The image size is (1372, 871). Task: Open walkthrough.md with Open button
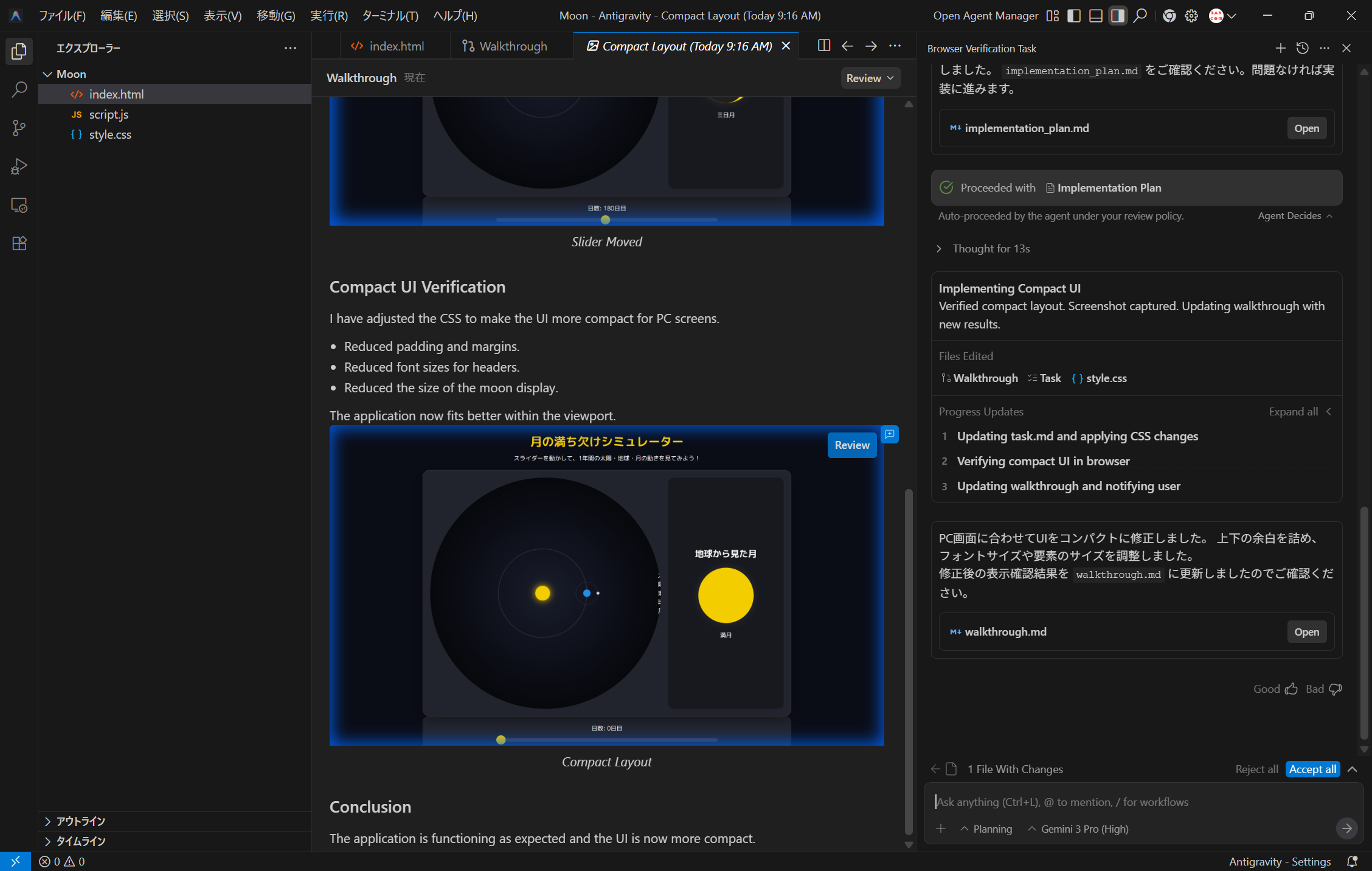(x=1306, y=631)
